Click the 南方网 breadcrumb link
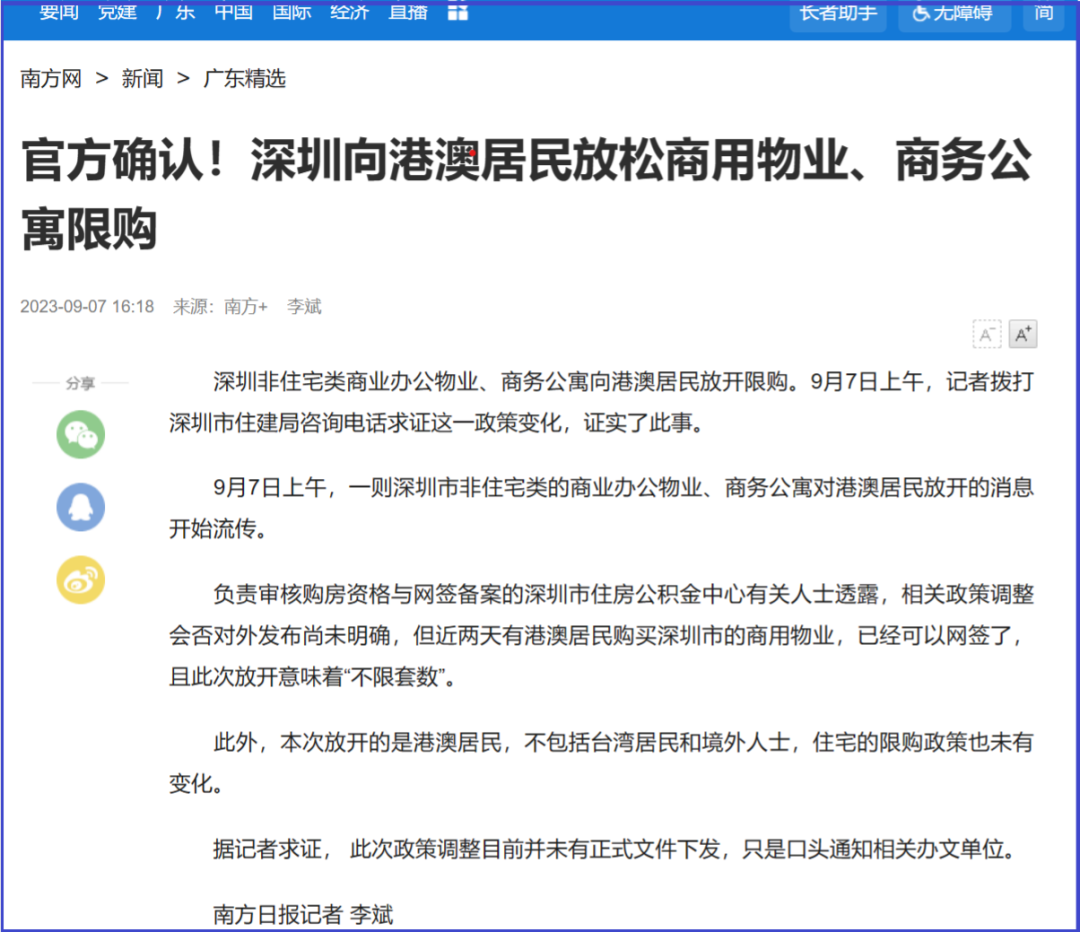This screenshot has height=932, width=1080. (x=50, y=79)
